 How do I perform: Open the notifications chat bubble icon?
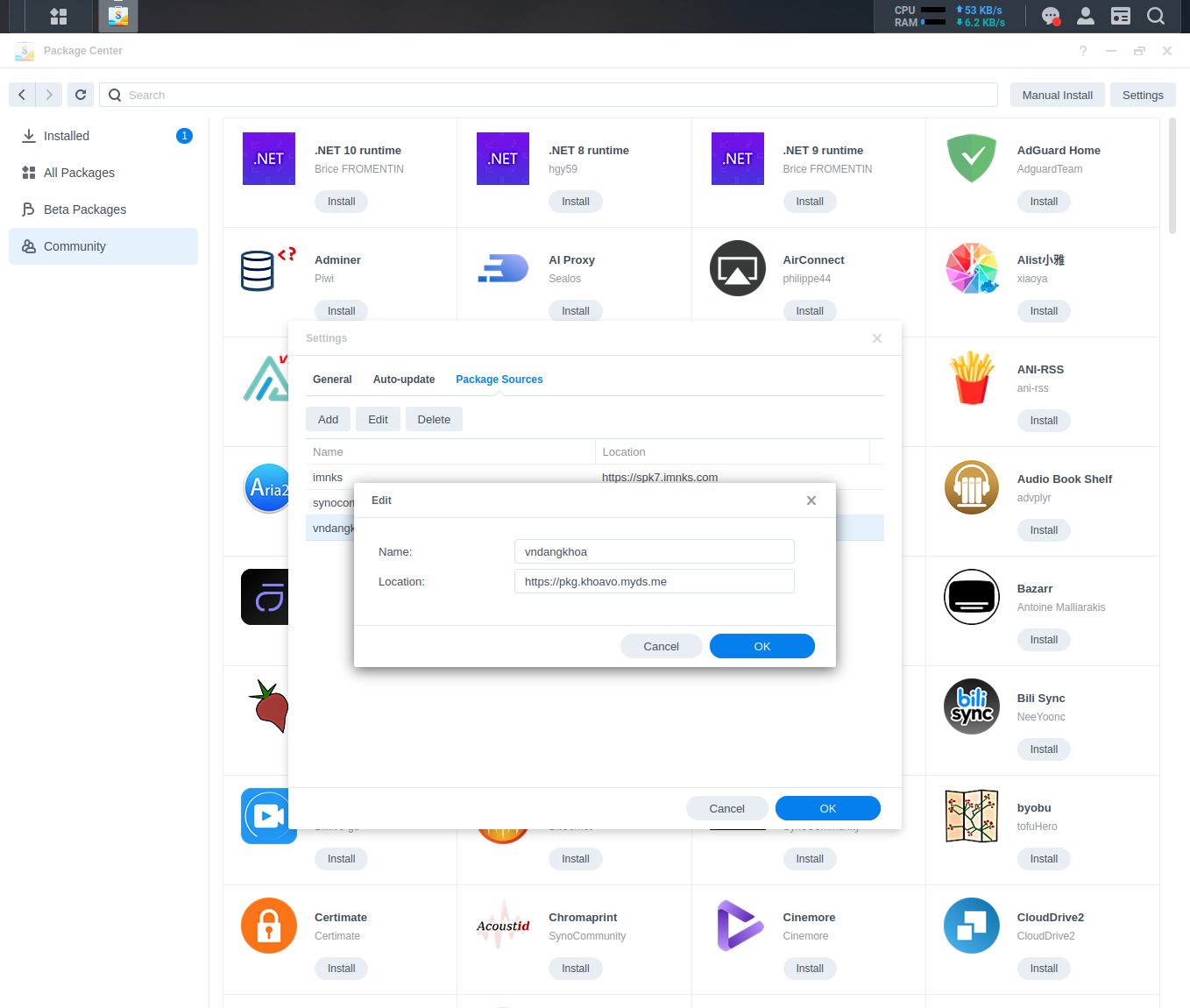coord(1051,16)
